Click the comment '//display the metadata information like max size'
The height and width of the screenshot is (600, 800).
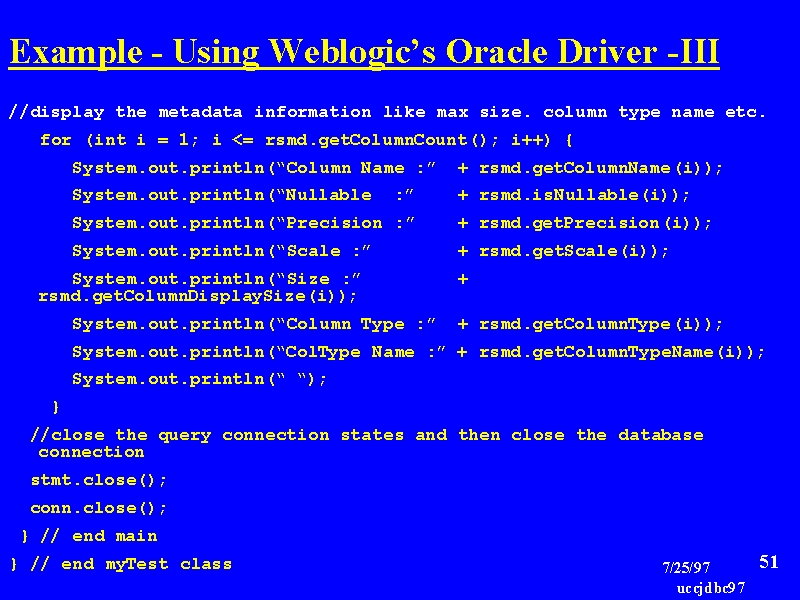pyautogui.click(x=387, y=112)
